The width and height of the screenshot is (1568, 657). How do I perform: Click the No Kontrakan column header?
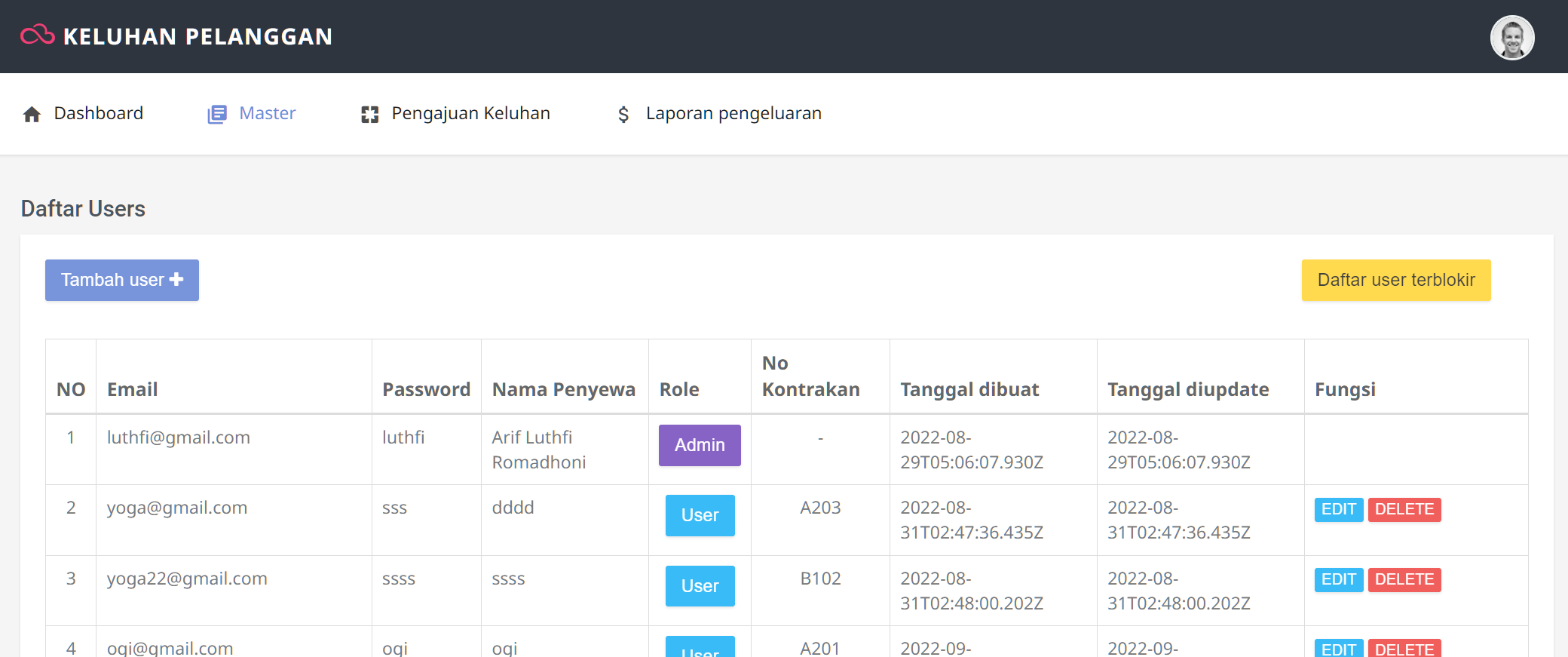coord(810,376)
